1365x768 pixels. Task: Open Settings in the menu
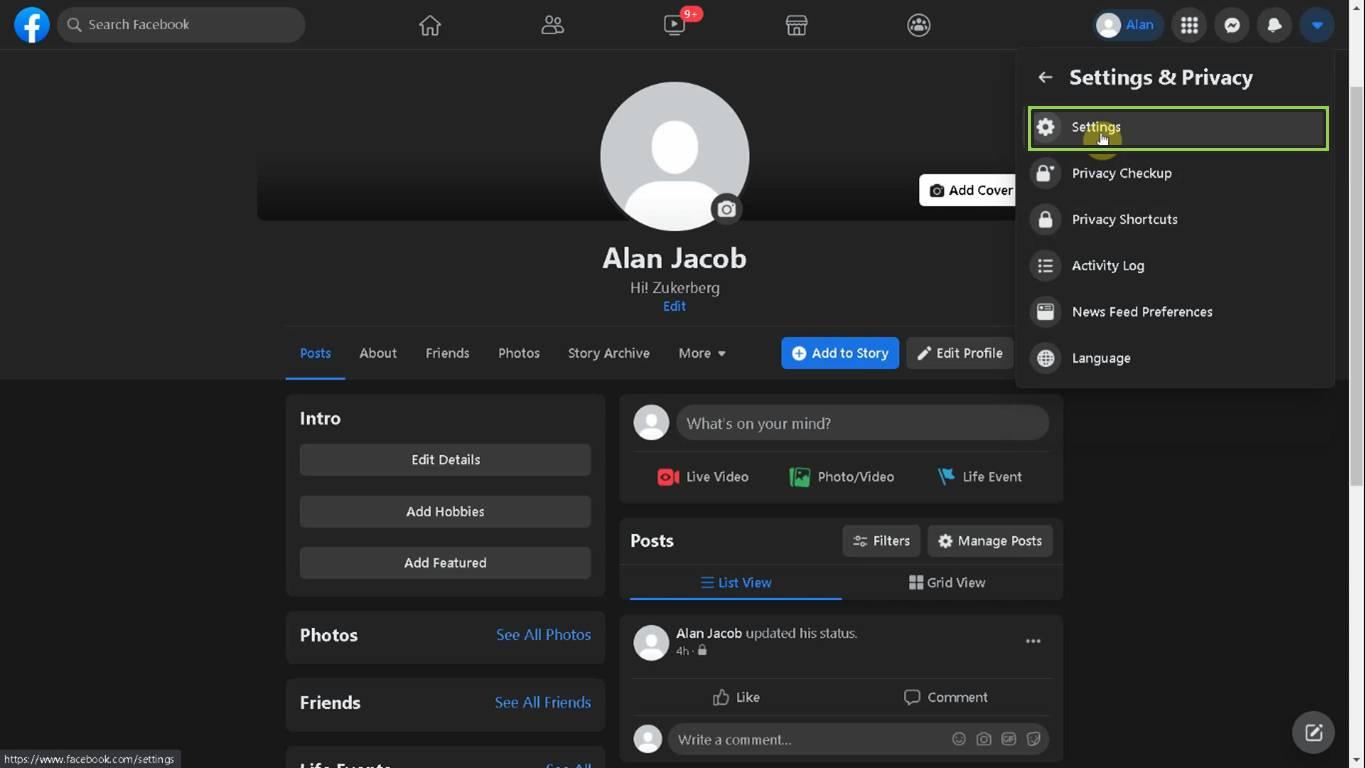click(1178, 128)
